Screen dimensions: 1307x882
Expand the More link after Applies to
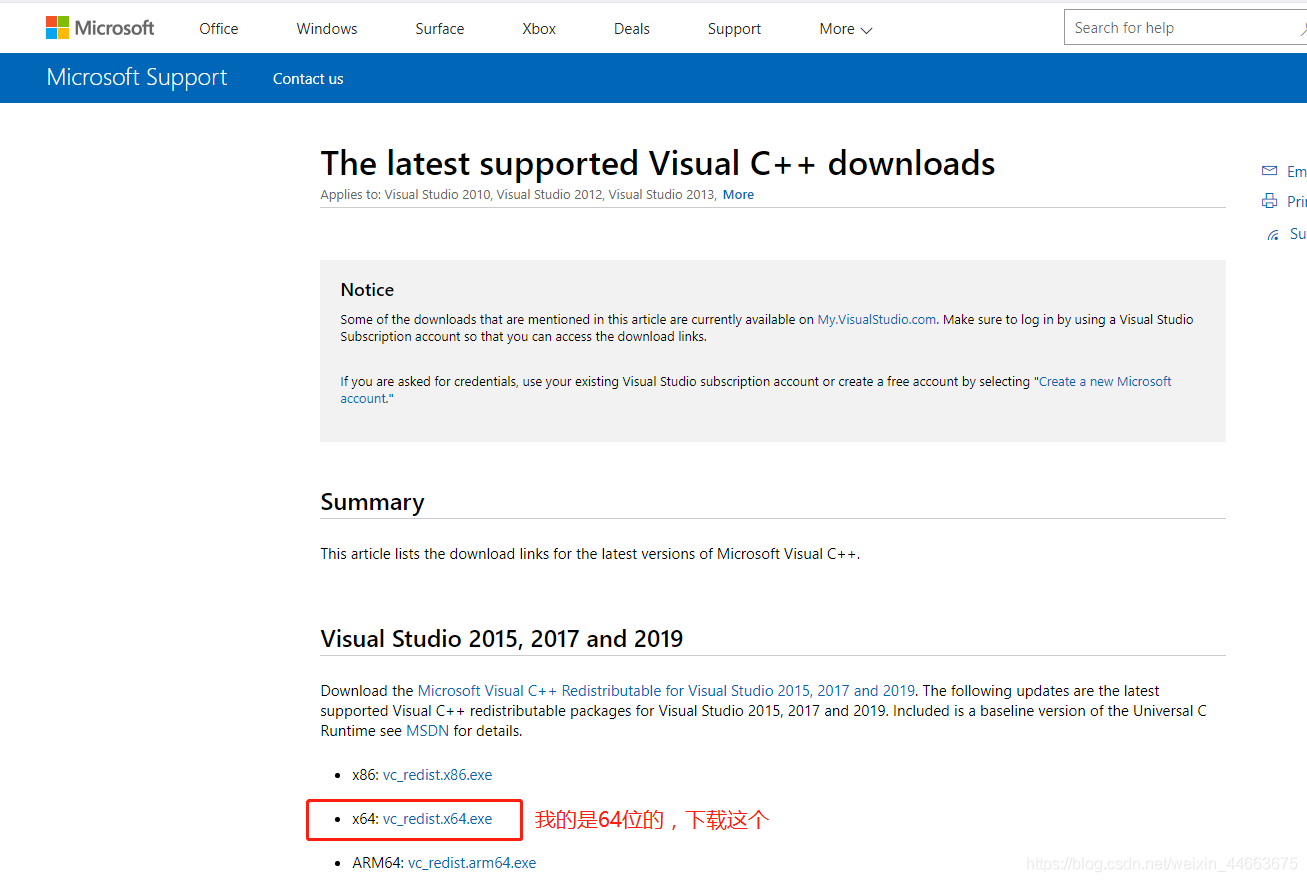(738, 195)
